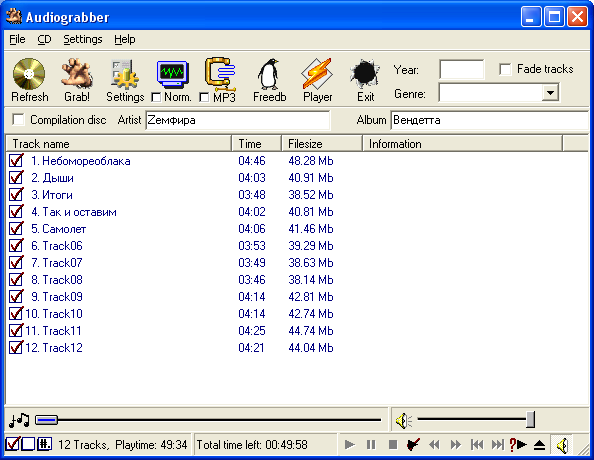Viewport: 594px width, 460px height.
Task: Click the Information column header
Action: click(463, 144)
